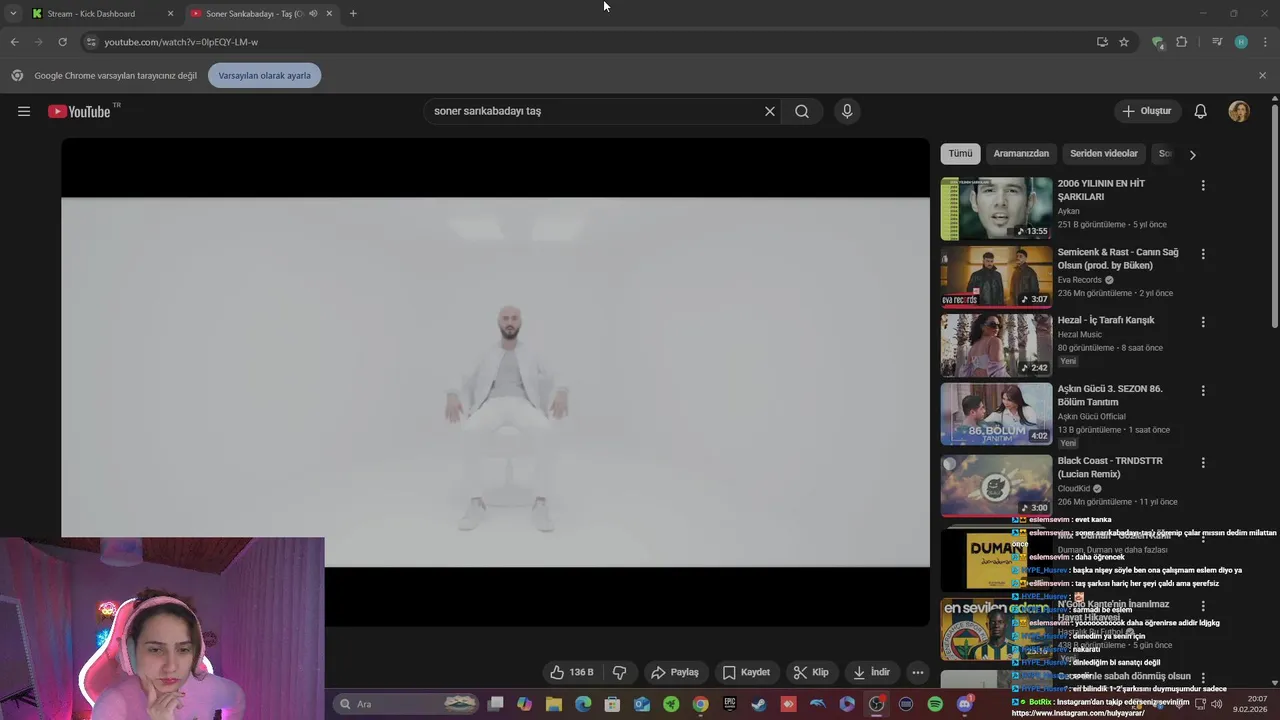Viewport: 1280px width, 720px height.
Task: Open options for Aşkın Gücü 3. Sezon video
Action: click(1203, 390)
